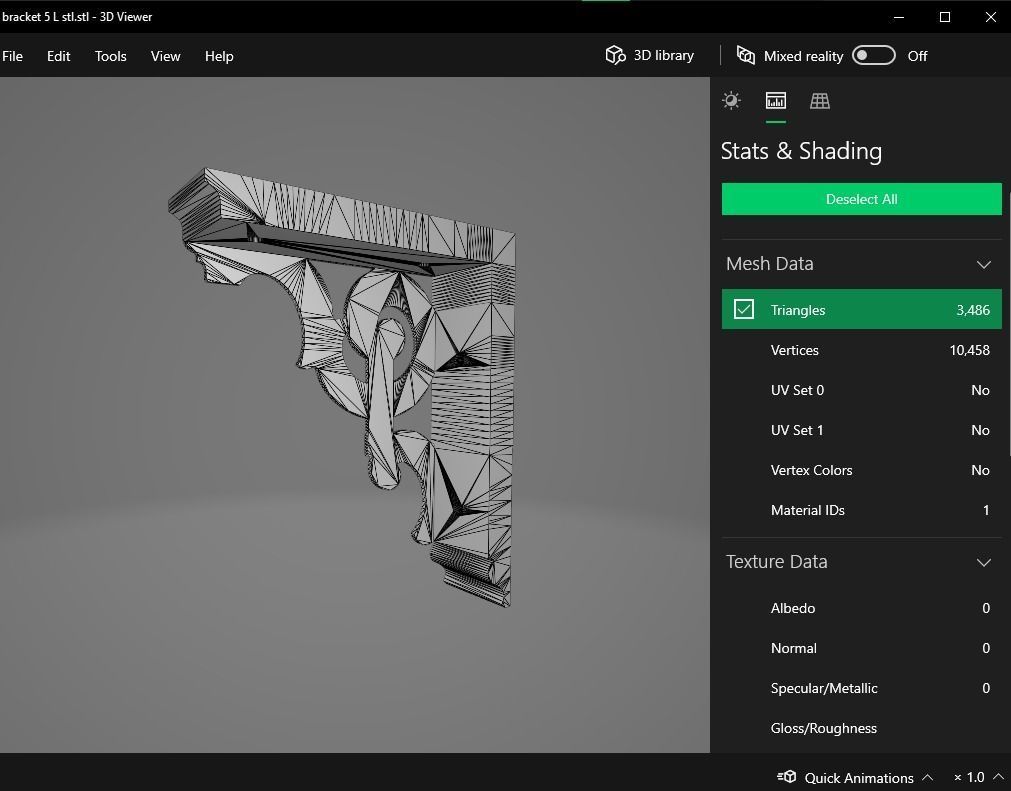1011x791 pixels.
Task: Collapse the Texture Data section
Action: (x=983, y=562)
